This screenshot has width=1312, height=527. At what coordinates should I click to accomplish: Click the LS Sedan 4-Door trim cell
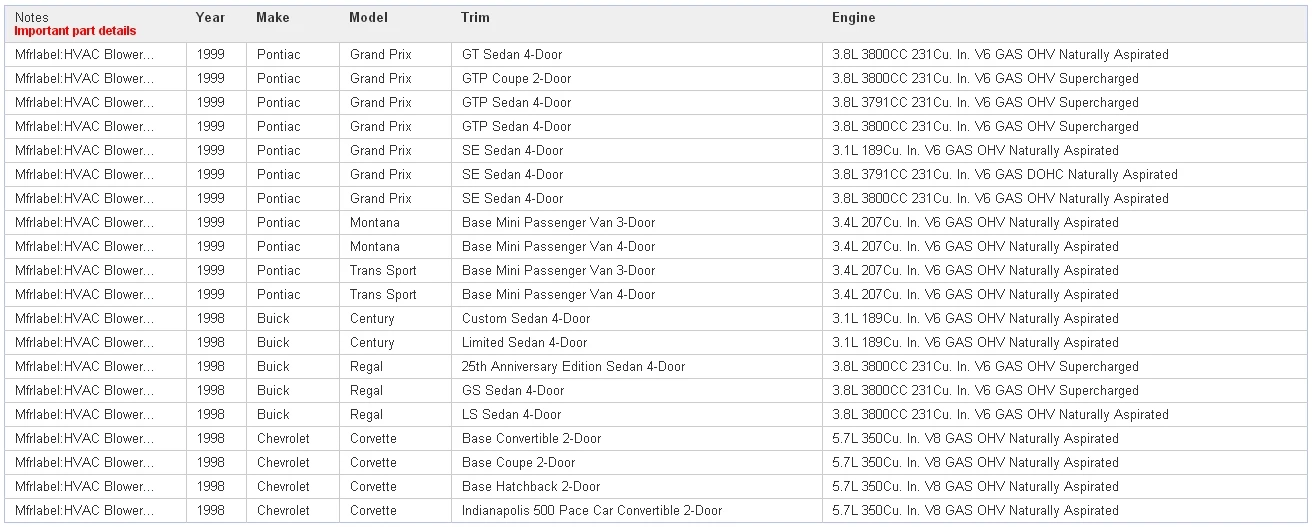[511, 415]
